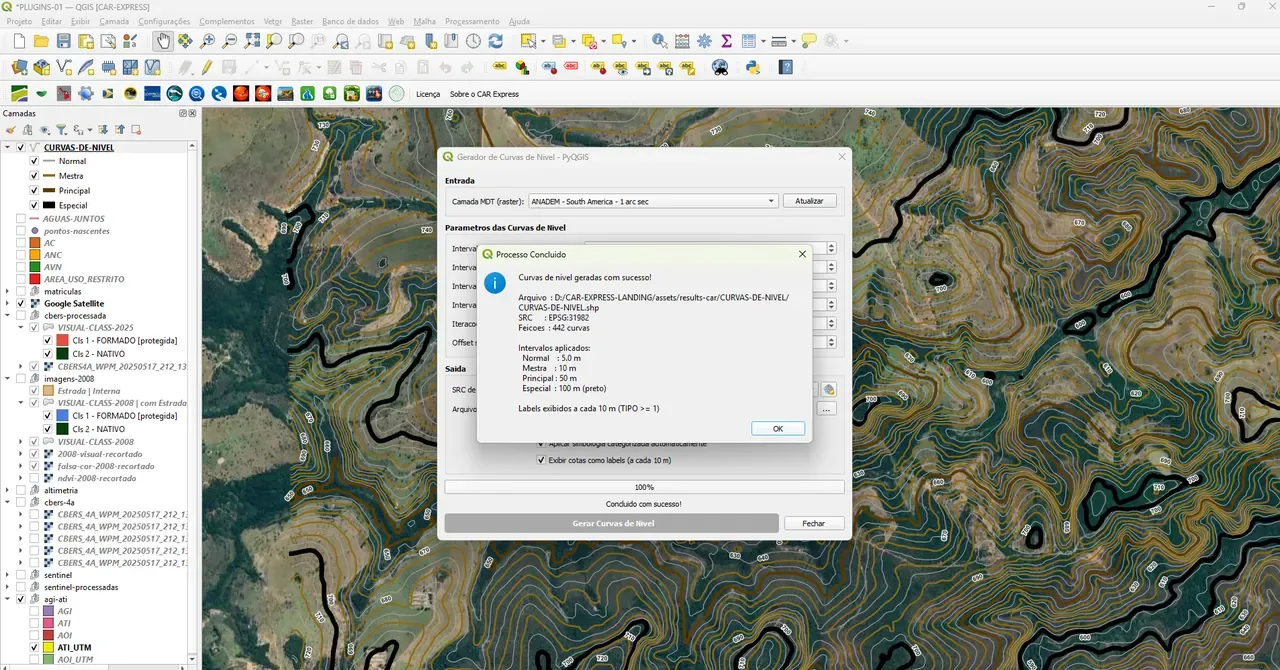Click Sobre o CAR Express
This screenshot has height=670, width=1280.
point(484,94)
